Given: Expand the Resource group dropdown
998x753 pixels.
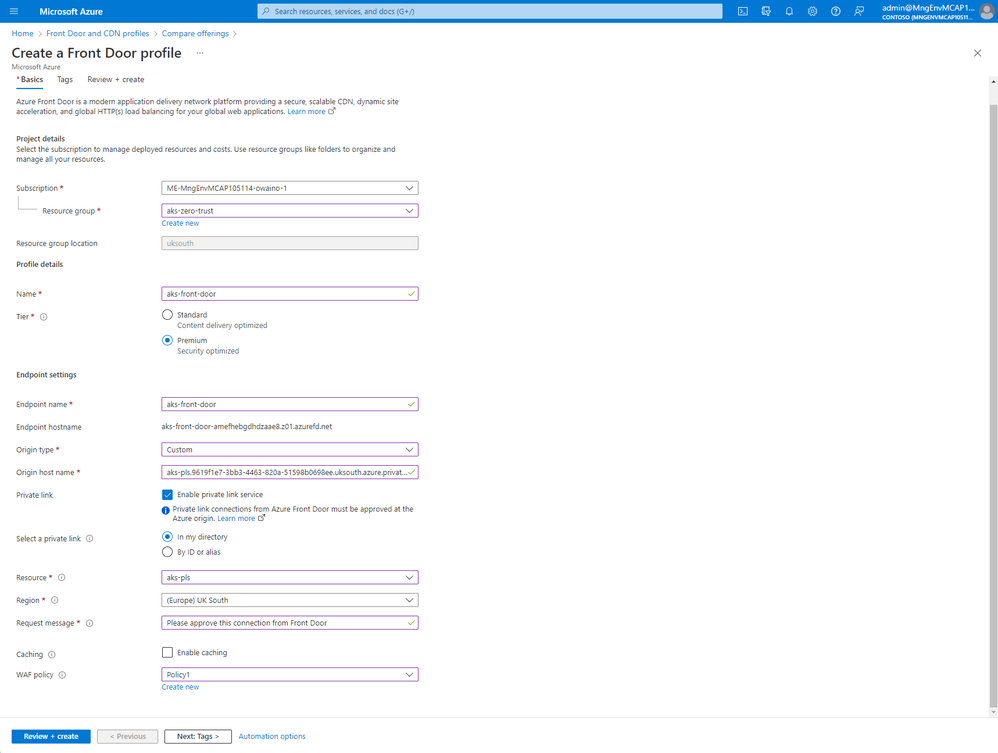Looking at the screenshot, I should (290, 211).
